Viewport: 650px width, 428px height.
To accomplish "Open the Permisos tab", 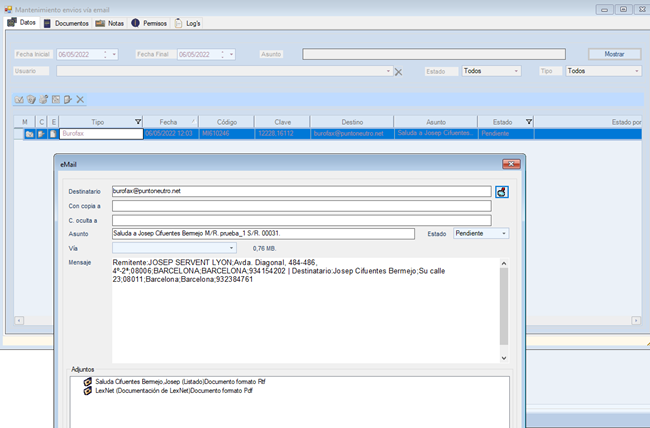I will point(149,22).
